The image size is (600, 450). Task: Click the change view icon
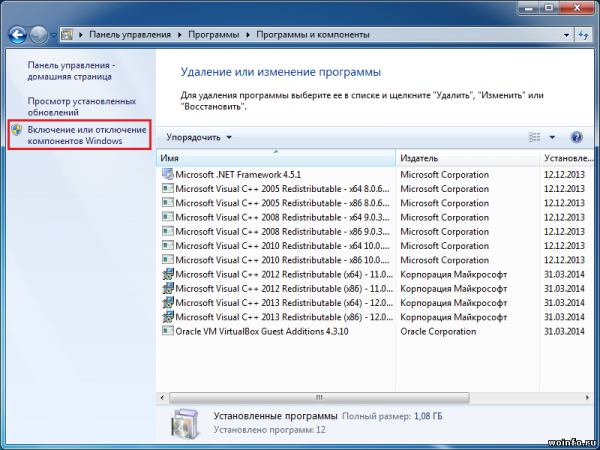pos(535,137)
